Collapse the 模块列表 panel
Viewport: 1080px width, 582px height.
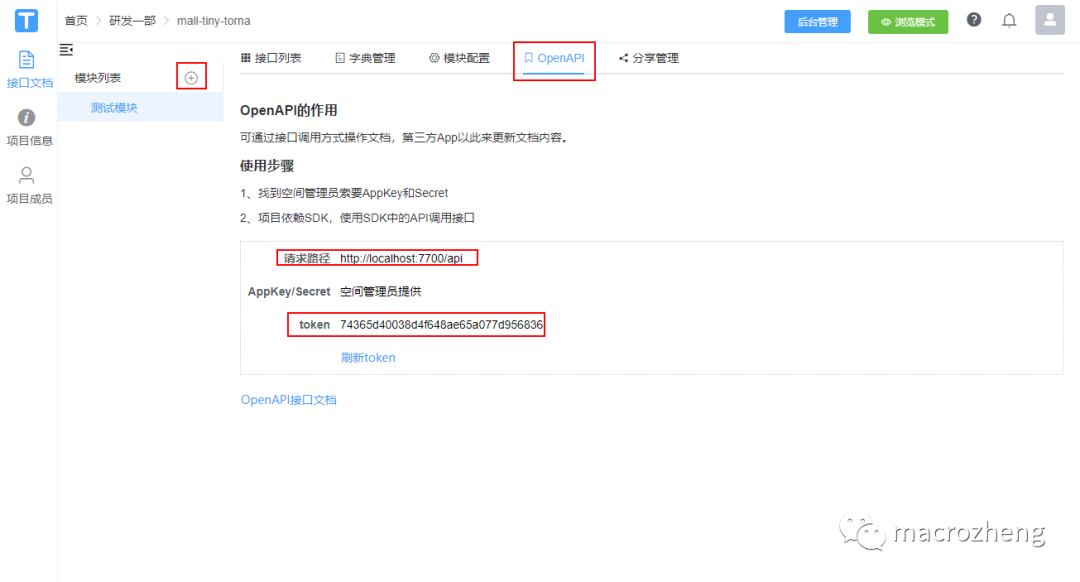click(66, 50)
